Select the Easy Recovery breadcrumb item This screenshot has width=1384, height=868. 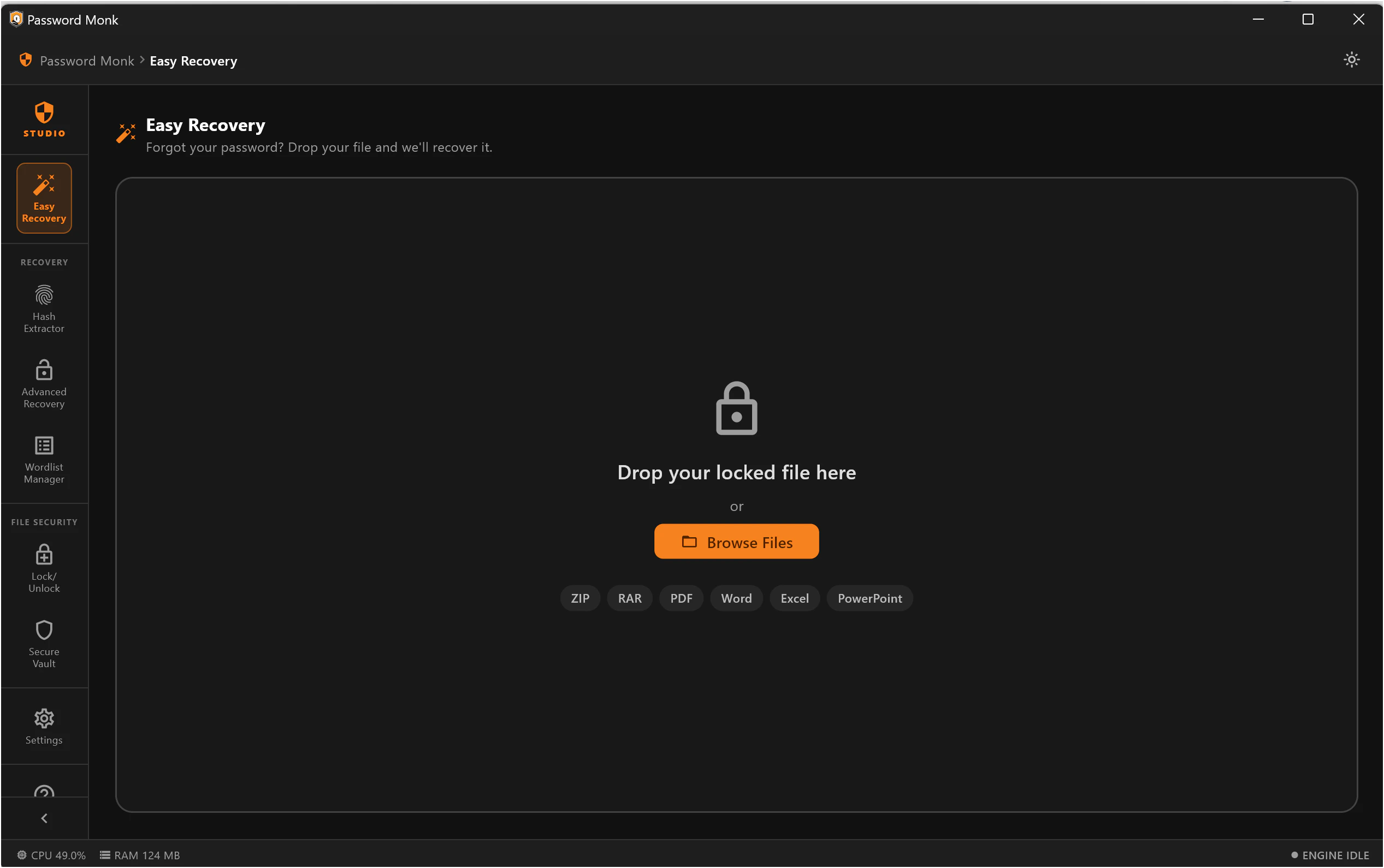(193, 60)
